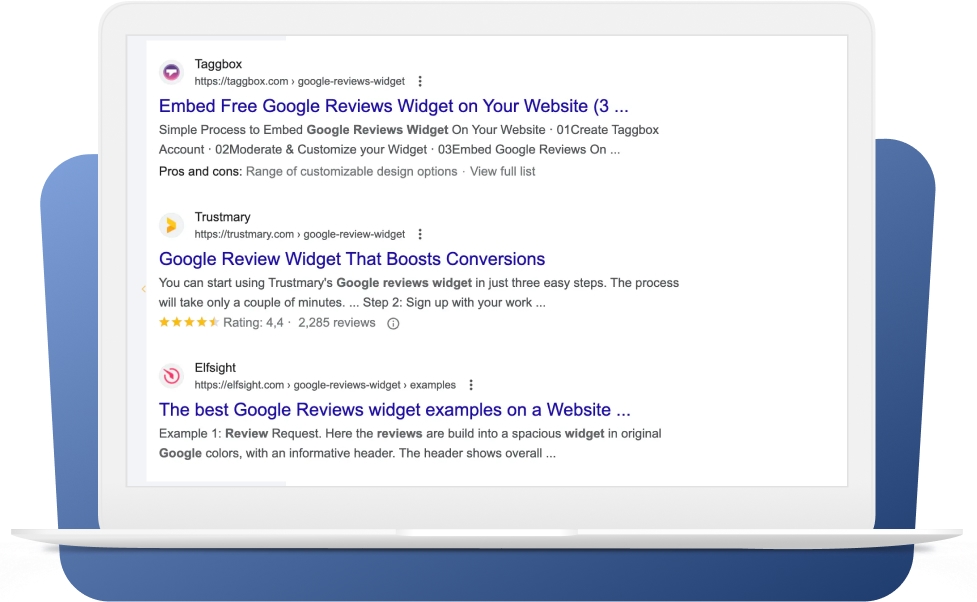
Task: Click the elfsight.com breadcrumb URL
Action: [325, 385]
